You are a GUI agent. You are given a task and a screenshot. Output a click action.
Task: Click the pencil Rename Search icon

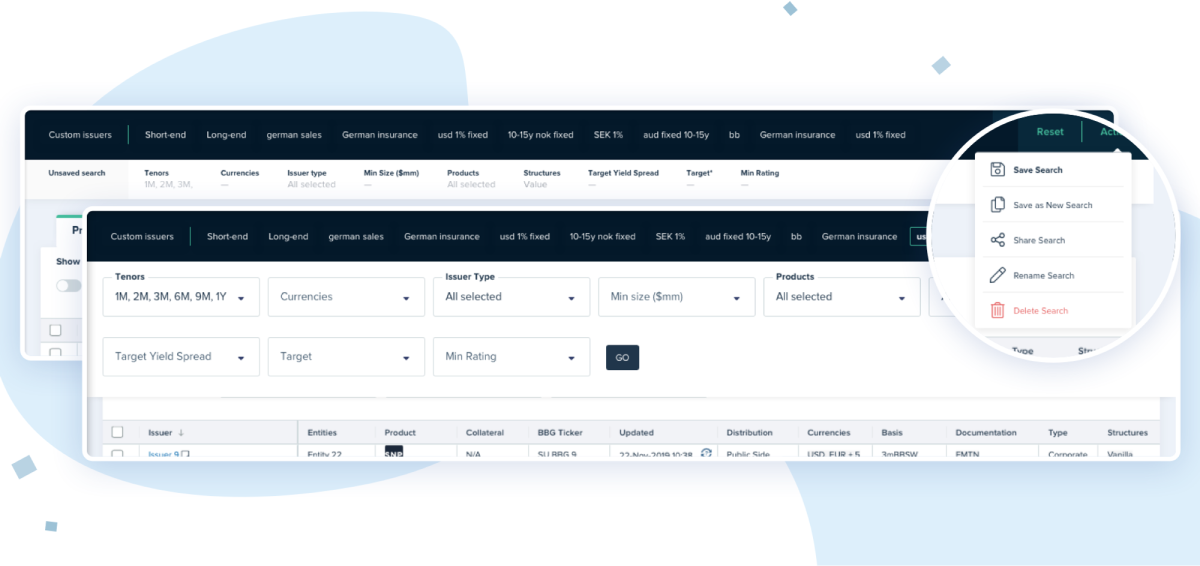997,275
